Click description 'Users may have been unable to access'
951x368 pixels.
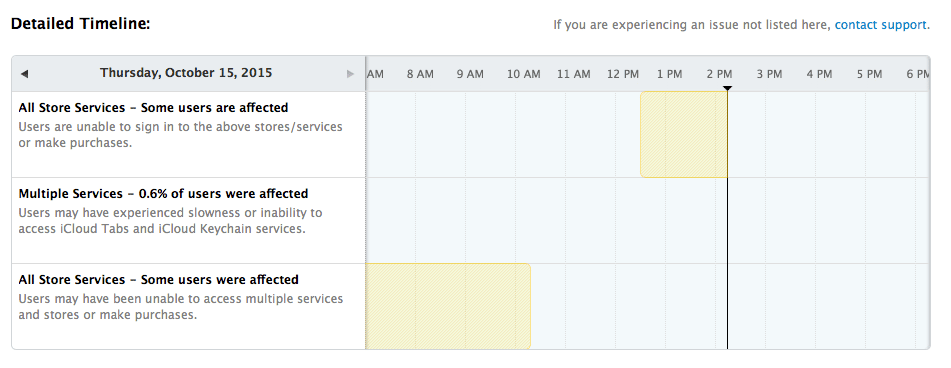tap(181, 307)
